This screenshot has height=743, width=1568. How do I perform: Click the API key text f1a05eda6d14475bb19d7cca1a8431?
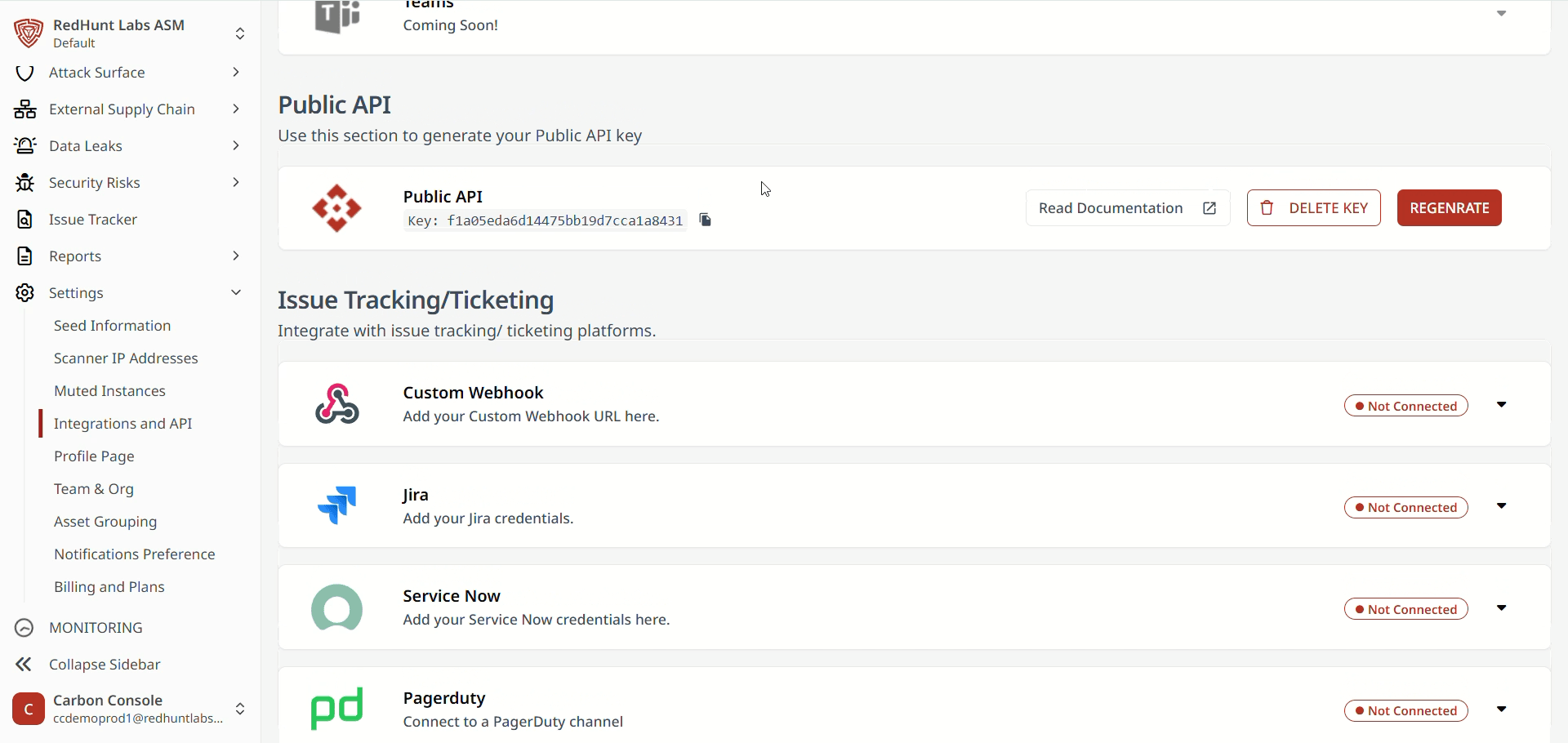pos(565,220)
